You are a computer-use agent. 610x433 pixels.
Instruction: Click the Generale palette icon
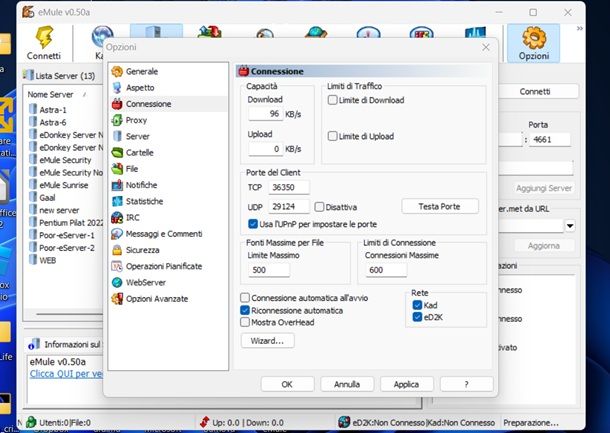[x=117, y=72]
